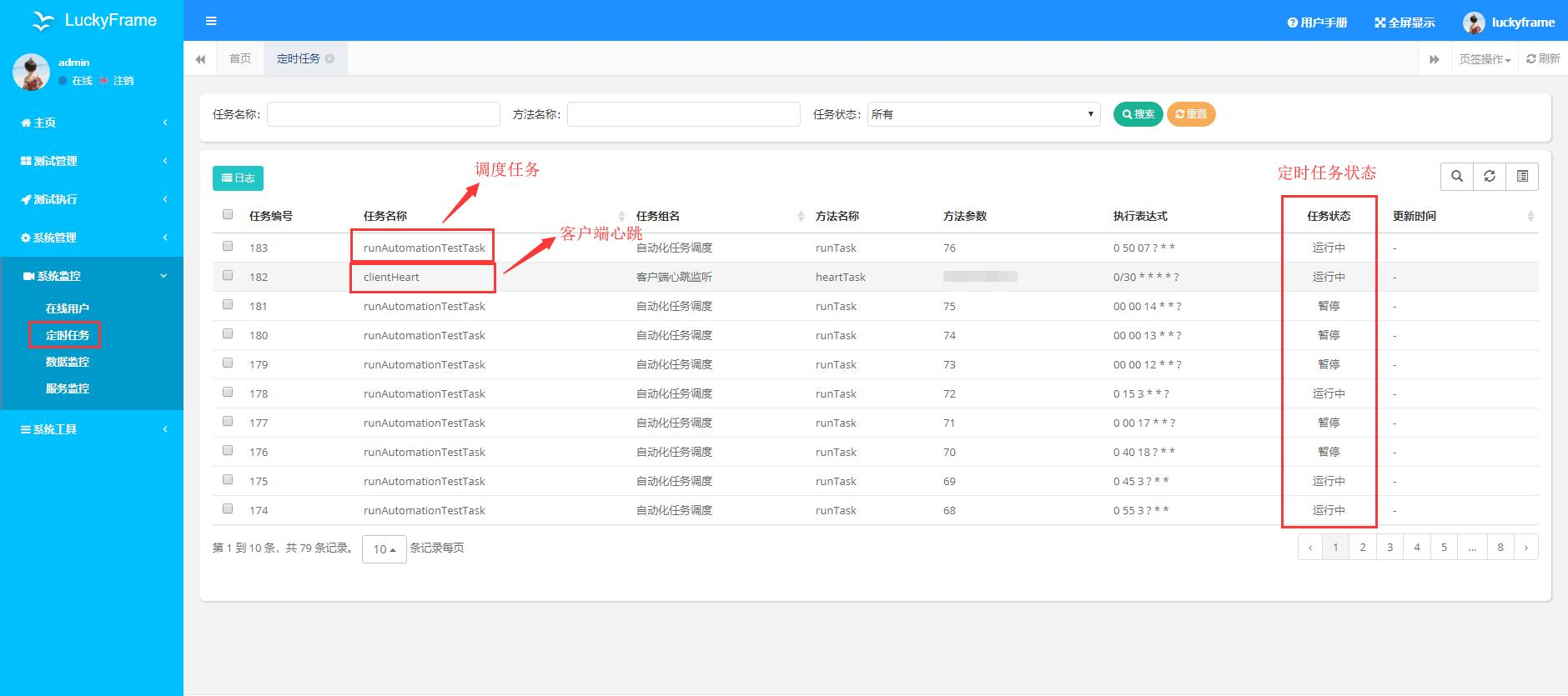Check the box for task 177
The height and width of the screenshot is (696, 1568).
(x=228, y=421)
